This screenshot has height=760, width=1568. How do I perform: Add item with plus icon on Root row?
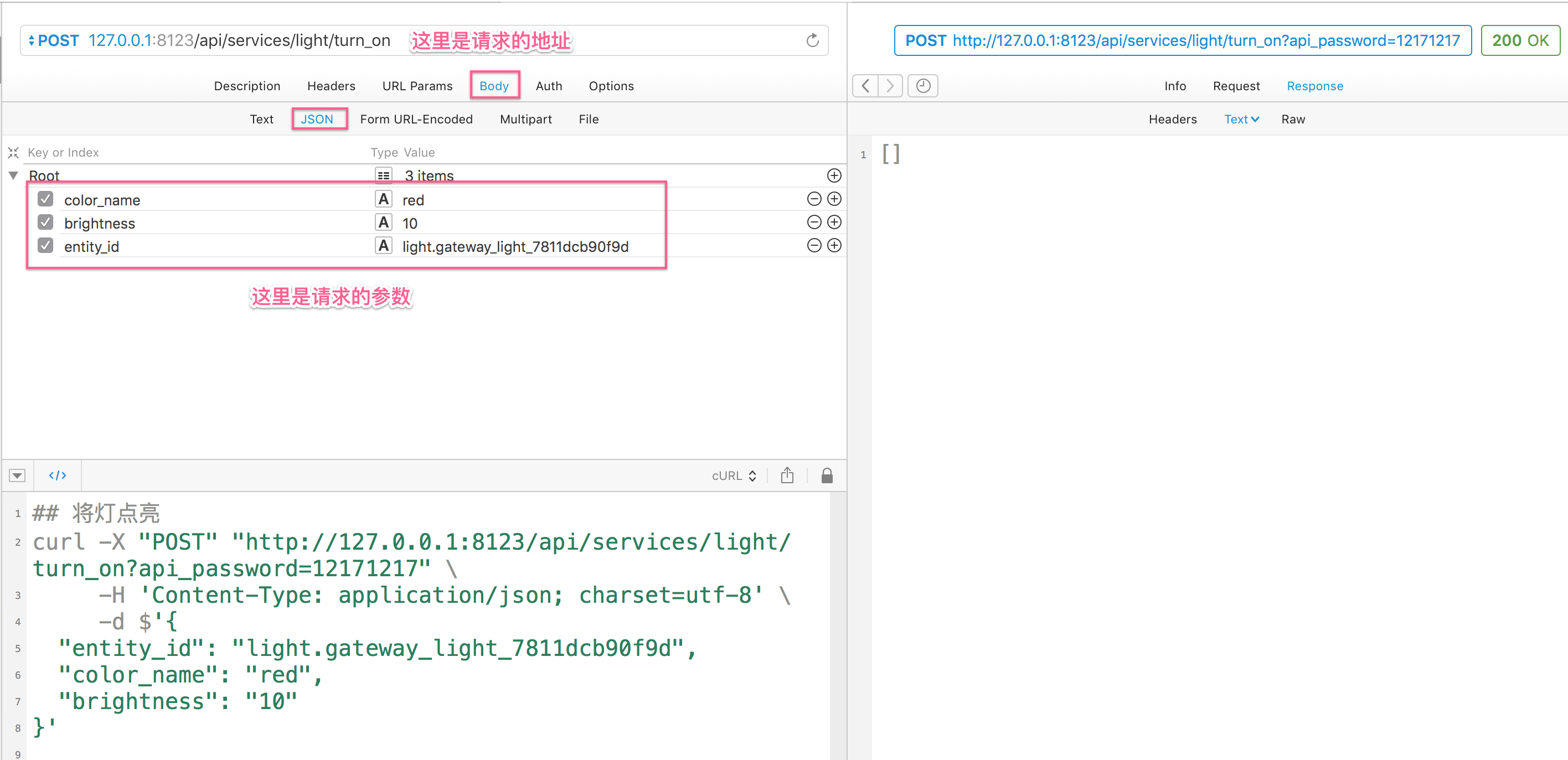(834, 176)
